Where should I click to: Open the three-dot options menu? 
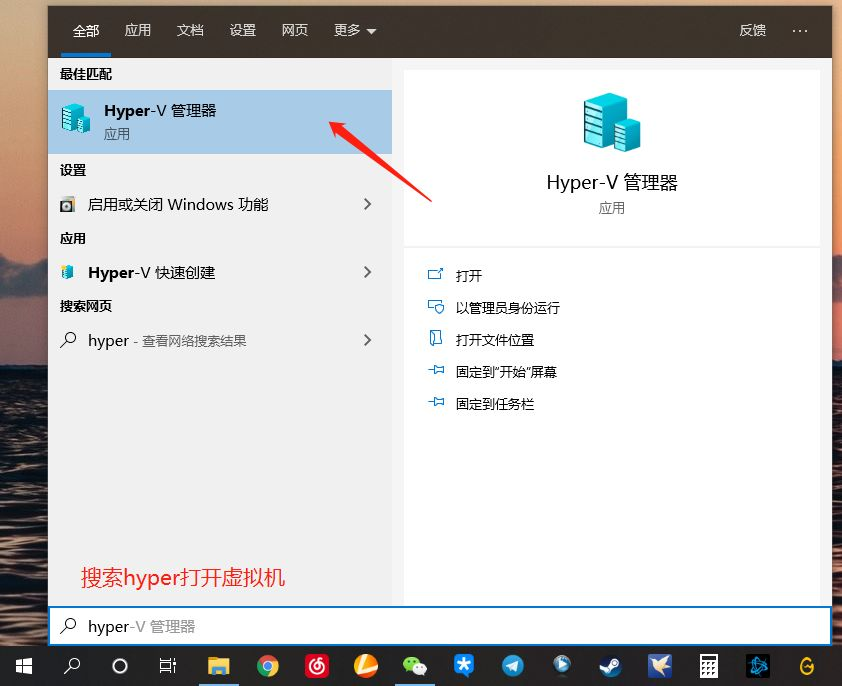click(800, 31)
